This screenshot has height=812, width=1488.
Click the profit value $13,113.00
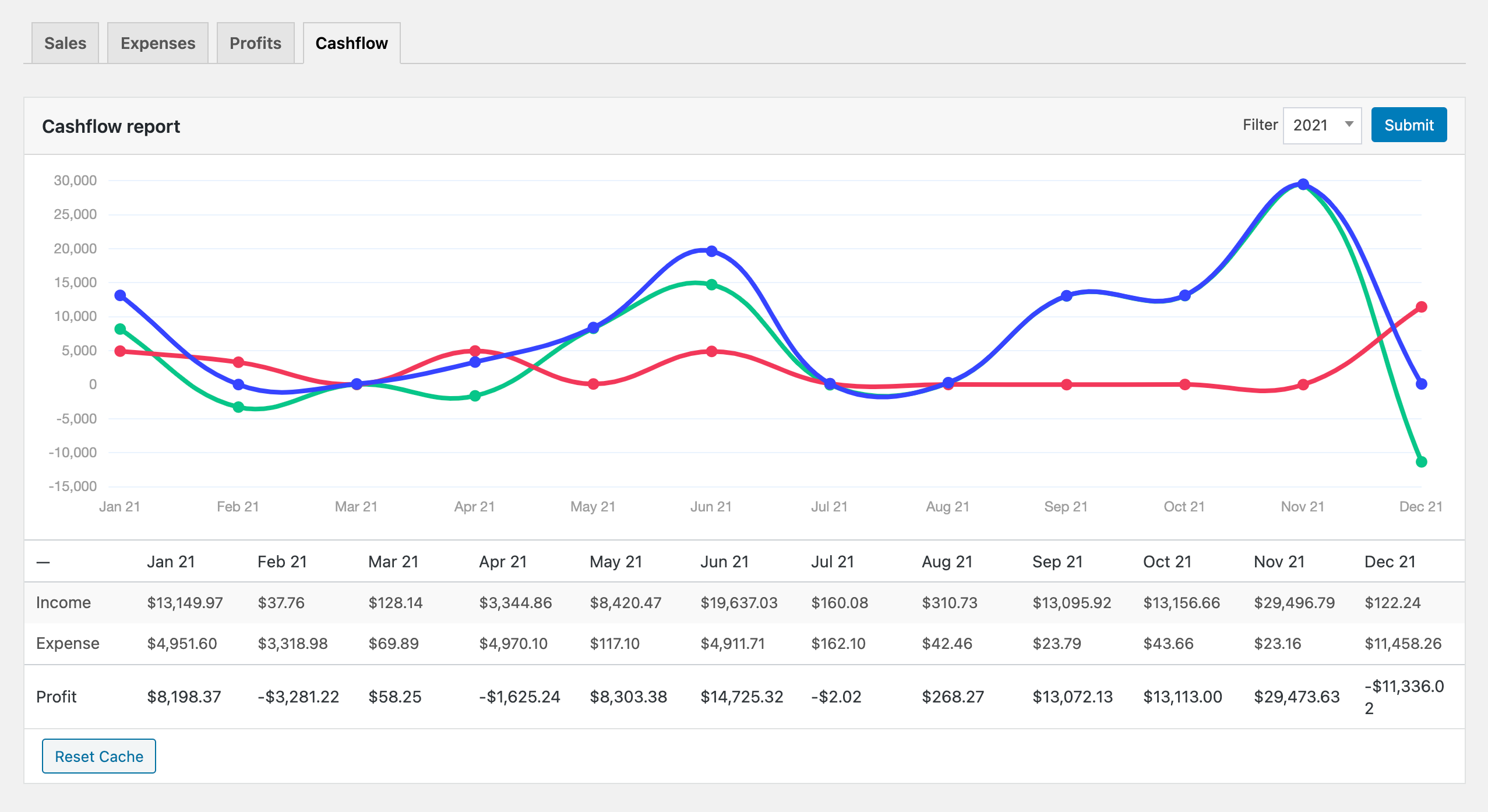point(1183,697)
